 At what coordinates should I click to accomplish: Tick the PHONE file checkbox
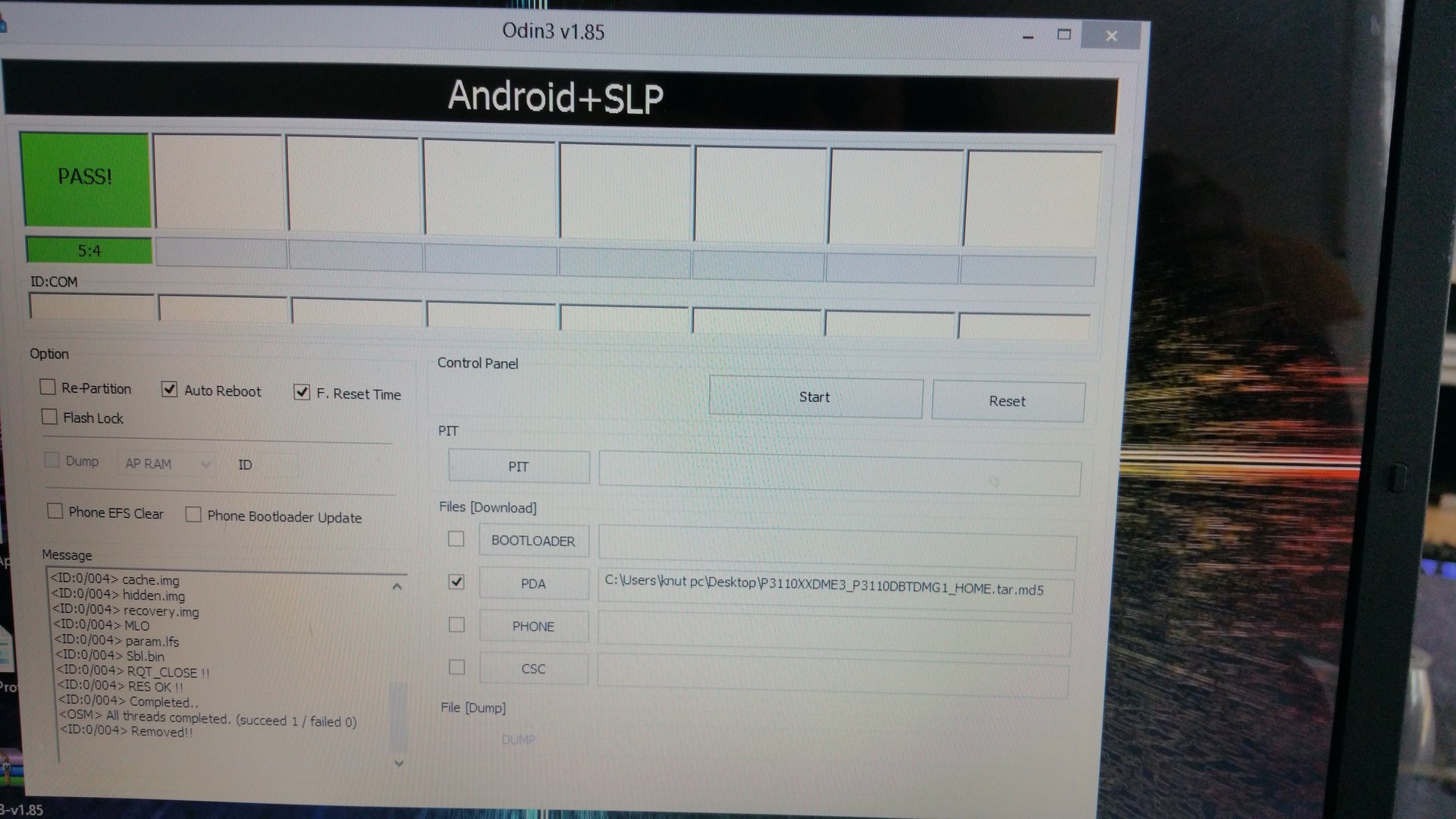(457, 625)
